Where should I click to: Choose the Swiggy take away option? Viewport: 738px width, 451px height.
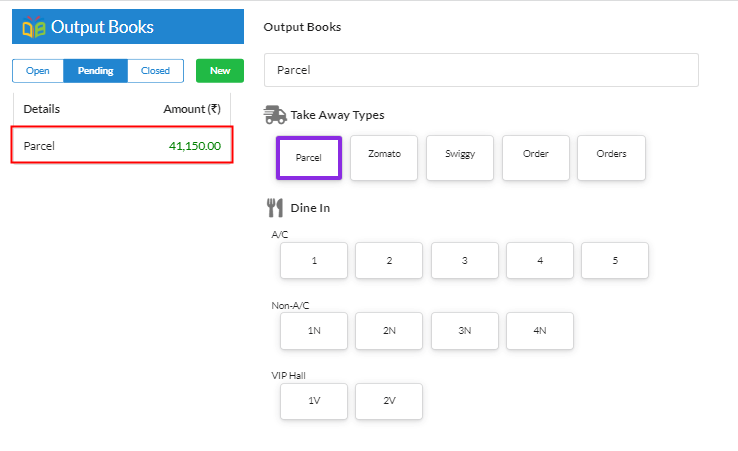460,158
